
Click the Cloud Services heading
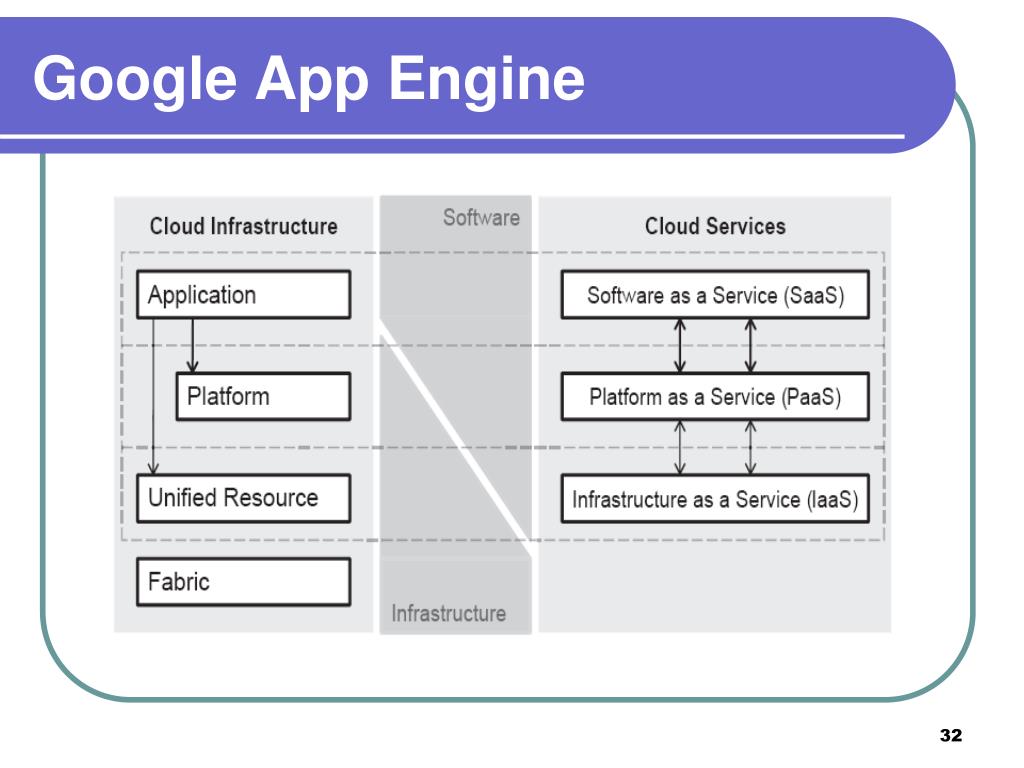(715, 226)
